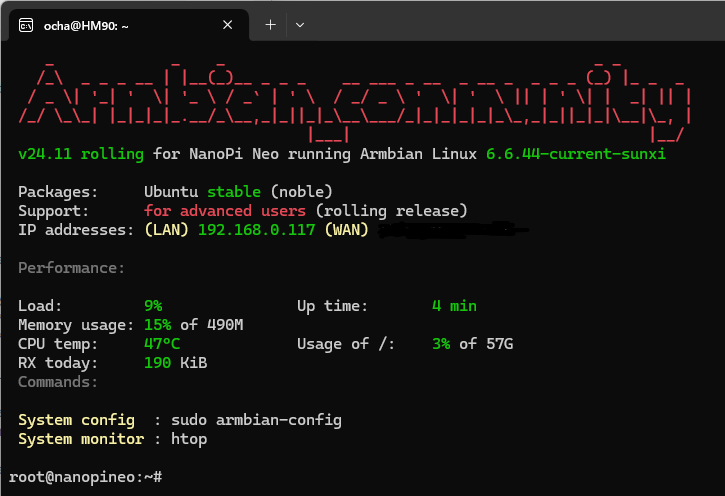The image size is (725, 496).
Task: Click the text of 57G
Action: click(486, 344)
